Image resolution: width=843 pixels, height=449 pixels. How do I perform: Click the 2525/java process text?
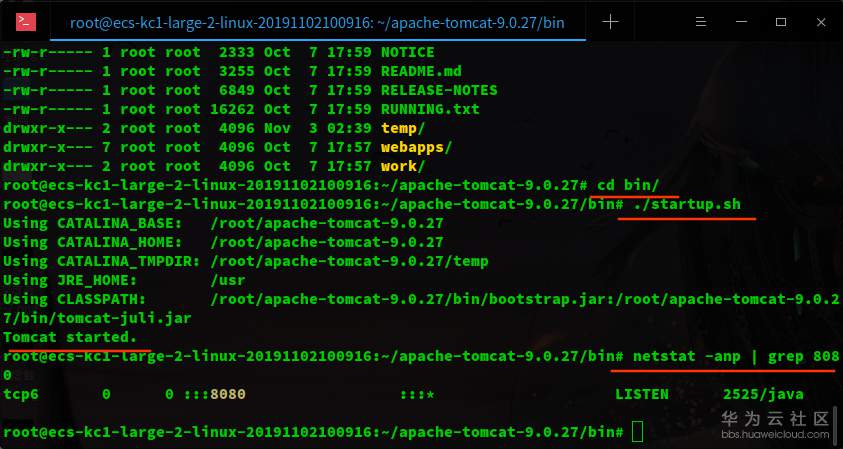point(763,394)
